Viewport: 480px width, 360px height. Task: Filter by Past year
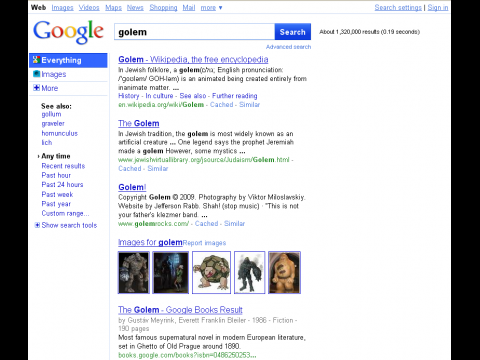(56, 204)
